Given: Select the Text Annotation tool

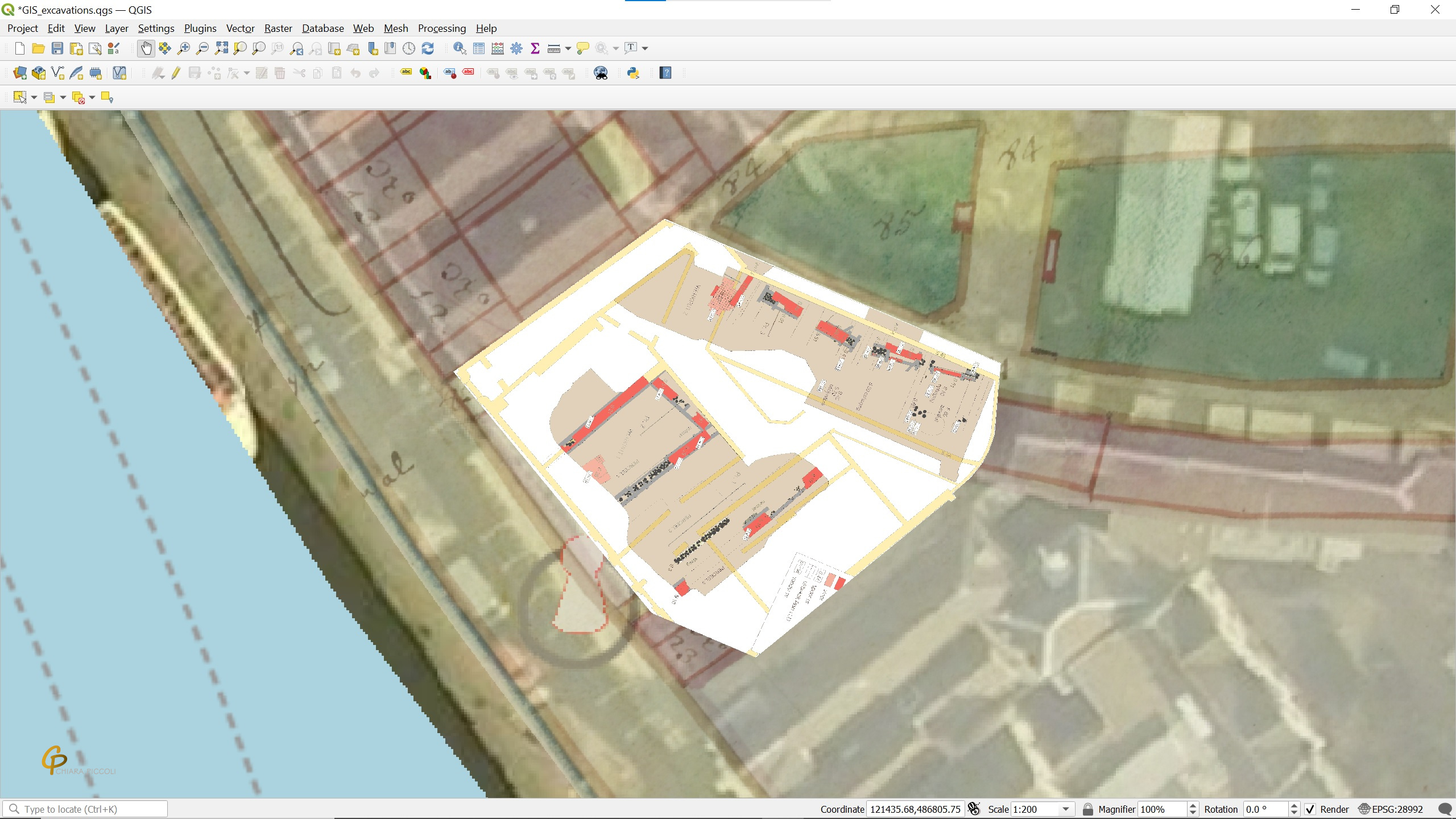Looking at the screenshot, I should pyautogui.click(x=631, y=48).
